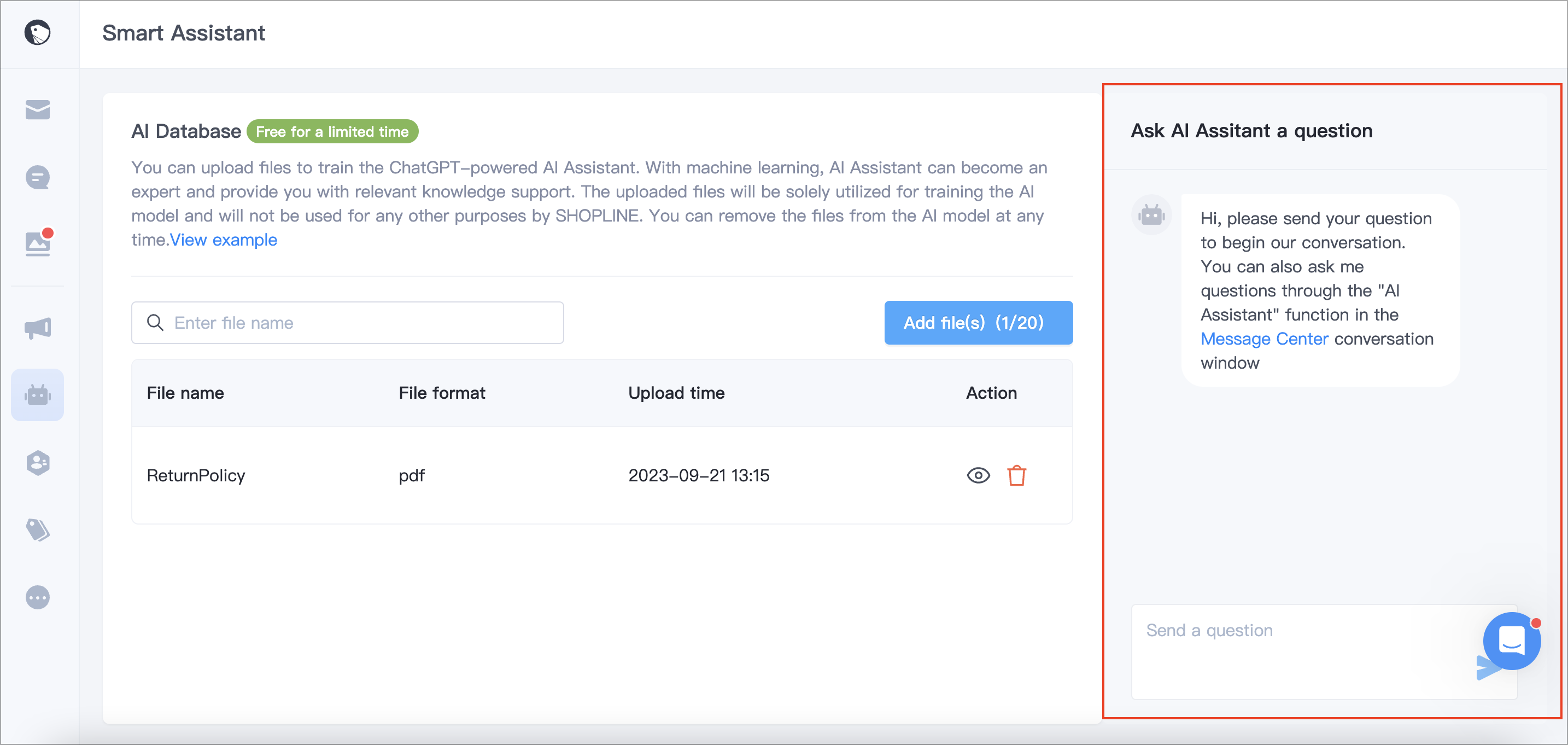Click the Upload time column header

click(x=676, y=393)
